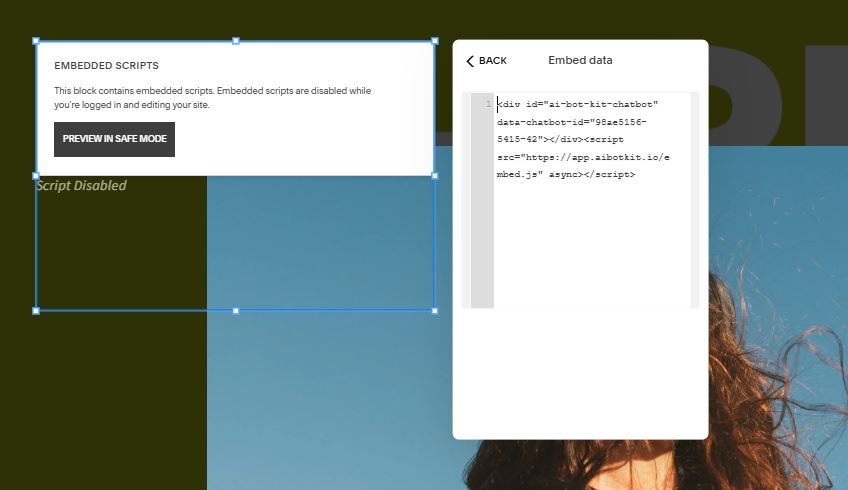
Task: Click the BACK label in Embed data panel
Action: tap(493, 61)
